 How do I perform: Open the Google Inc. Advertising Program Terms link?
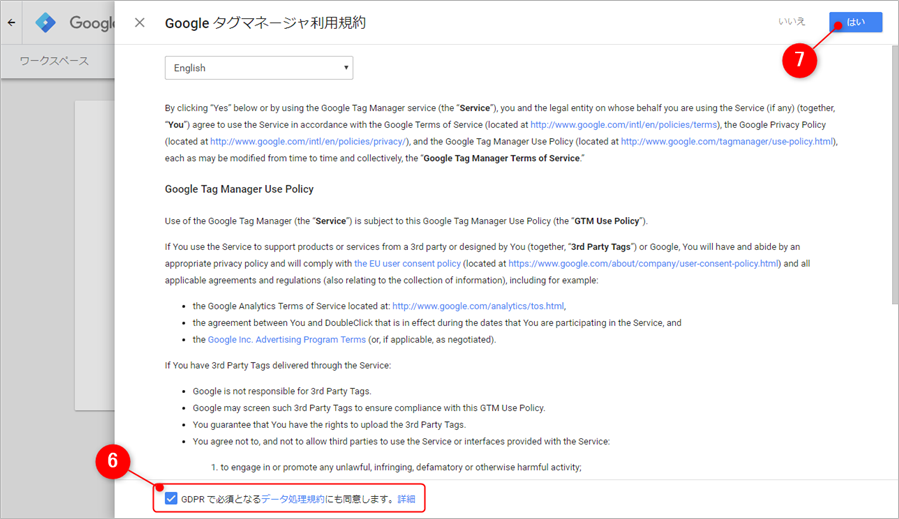287,340
